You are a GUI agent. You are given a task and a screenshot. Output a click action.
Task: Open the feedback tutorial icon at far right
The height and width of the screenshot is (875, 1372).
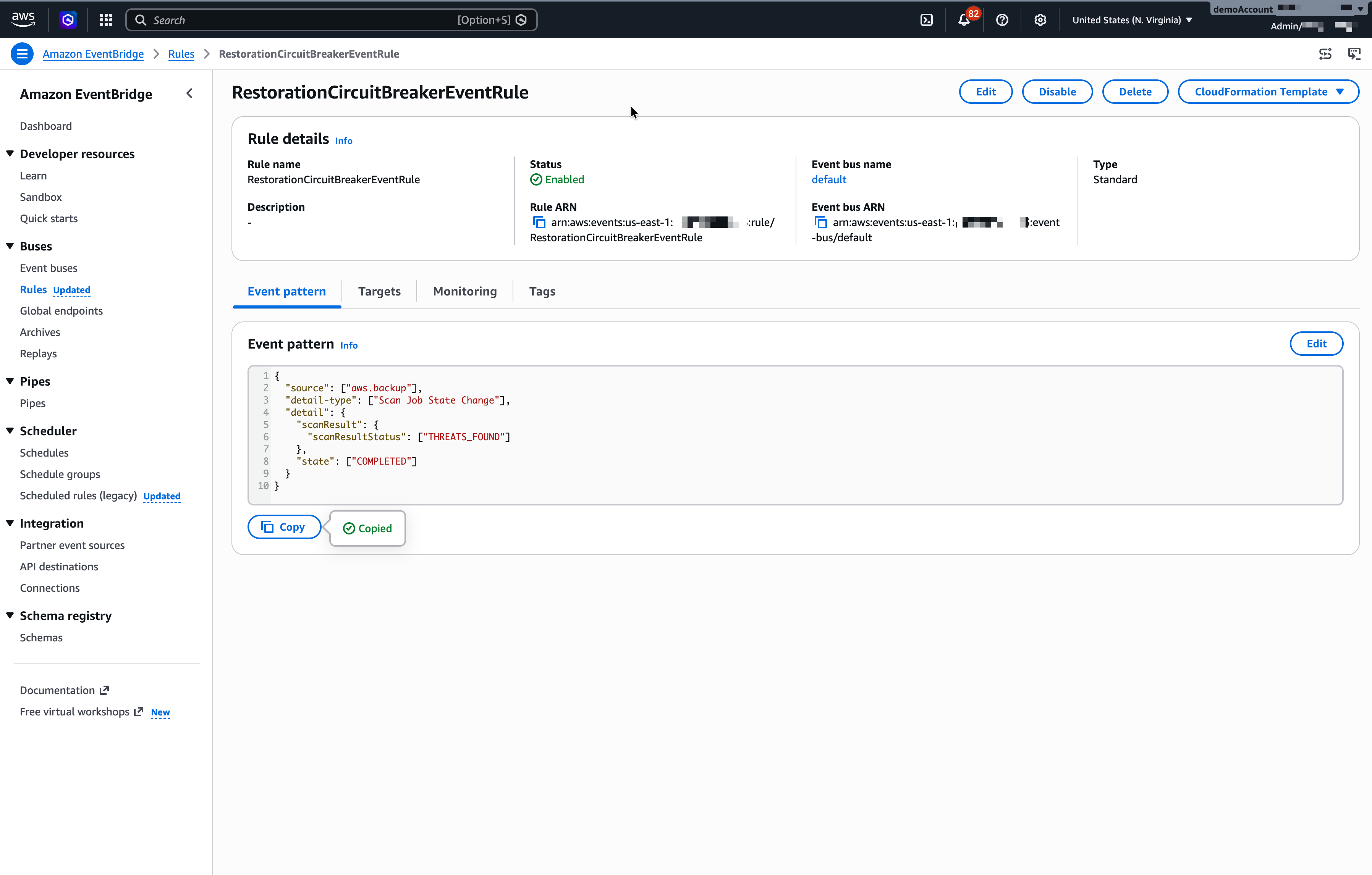1354,54
